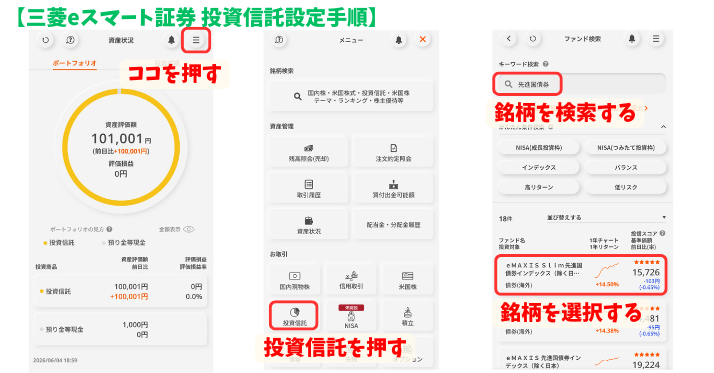Open help icon beside ポートフォリオの見方
This screenshot has height=373, width=714.
[109, 229]
